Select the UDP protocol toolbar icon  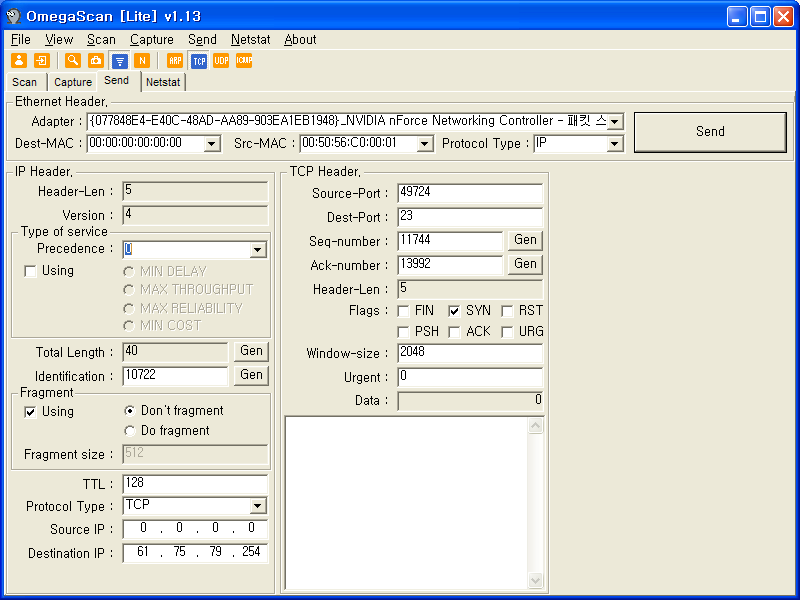pos(221,60)
